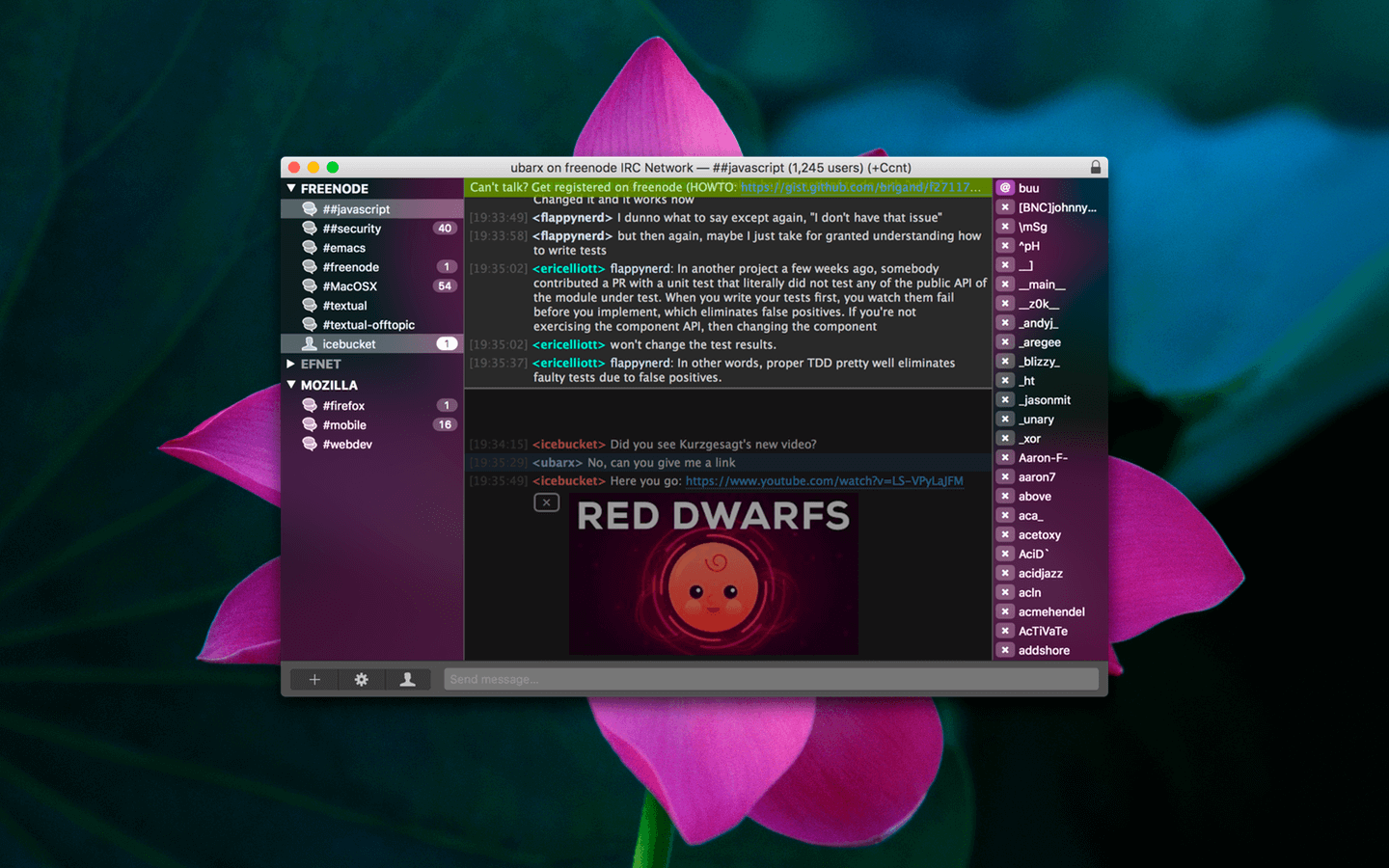1389x868 pixels.
Task: Switch to the #MacOSX channel
Action: click(350, 286)
